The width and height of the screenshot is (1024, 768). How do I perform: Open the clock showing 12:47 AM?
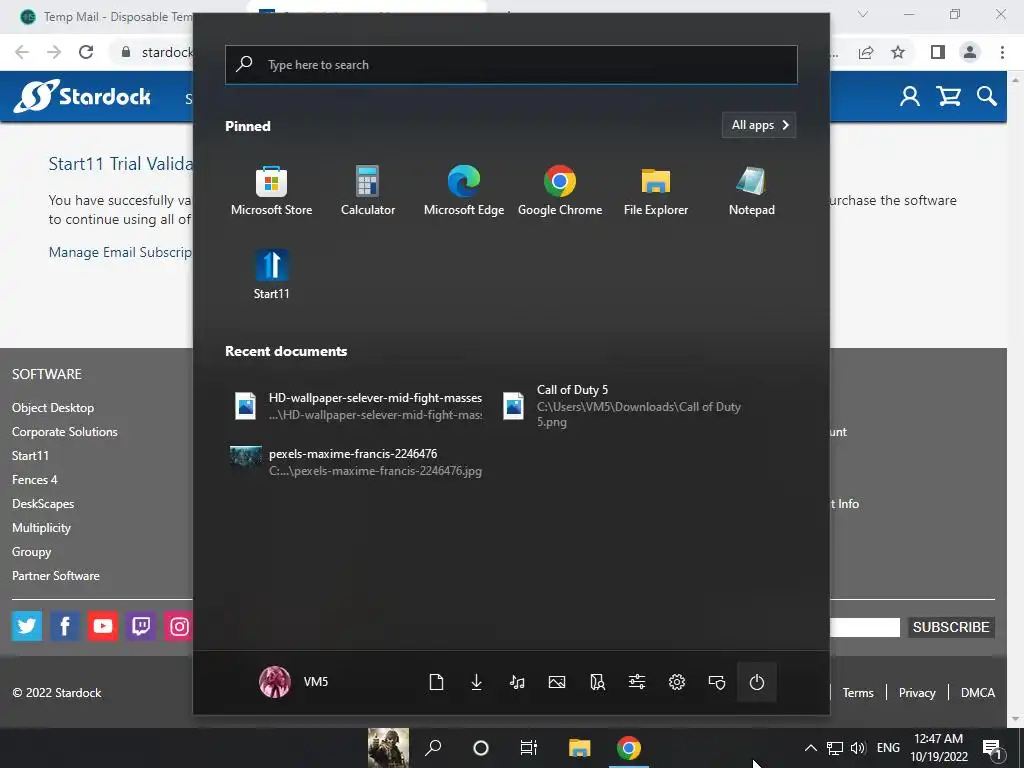coord(939,748)
